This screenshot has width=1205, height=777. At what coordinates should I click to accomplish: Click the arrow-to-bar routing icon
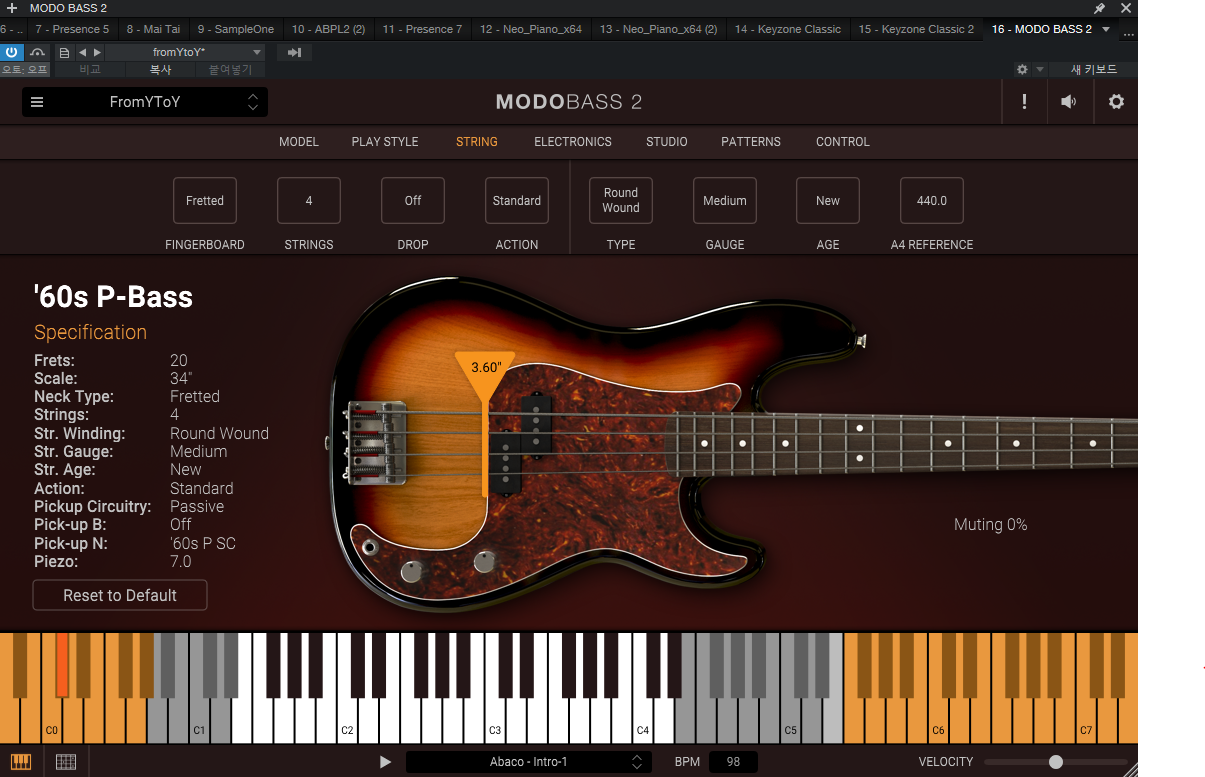[294, 52]
